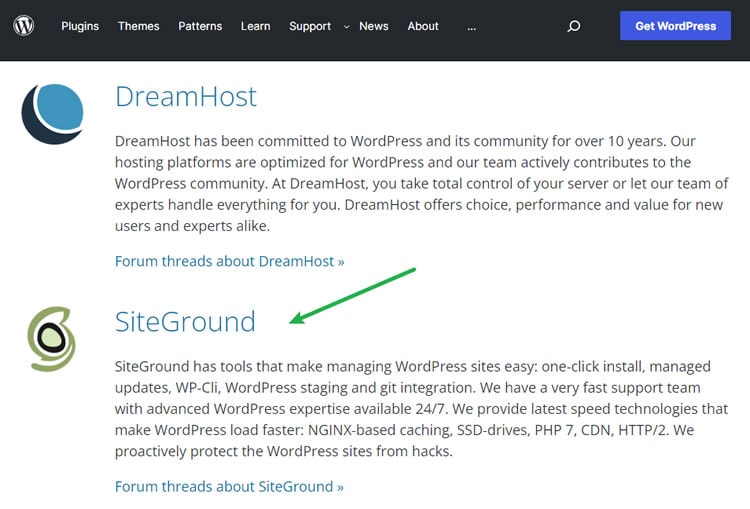The width and height of the screenshot is (750, 509).
Task: Open Forum threads about SiteGround link
Action: pos(229,487)
